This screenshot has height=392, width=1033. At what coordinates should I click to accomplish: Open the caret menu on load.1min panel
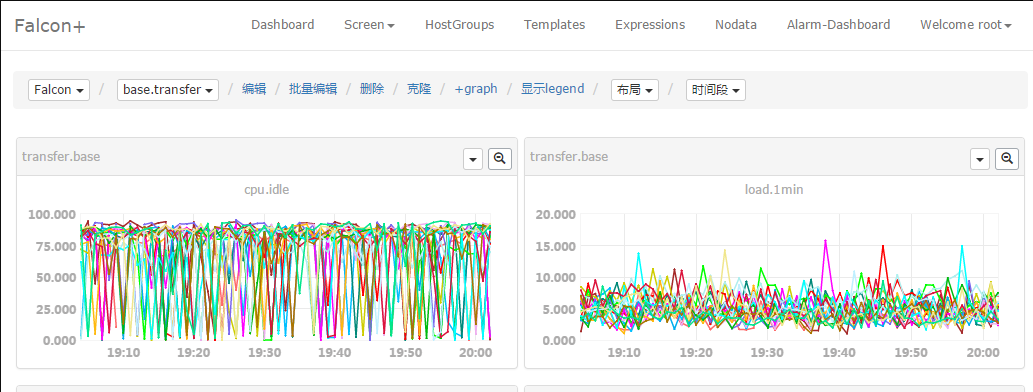(x=980, y=159)
